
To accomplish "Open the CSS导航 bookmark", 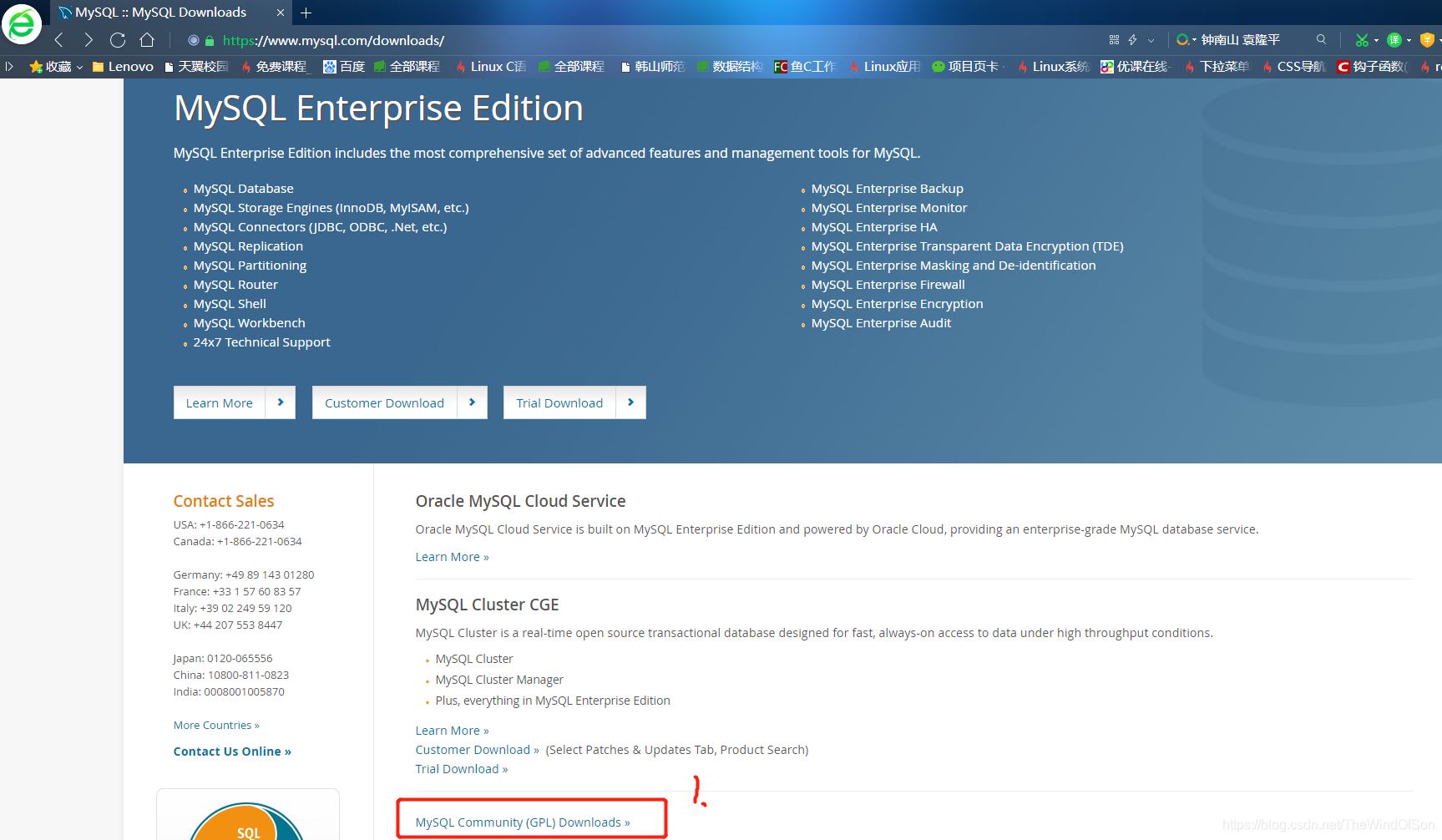I will pyautogui.click(x=1294, y=66).
